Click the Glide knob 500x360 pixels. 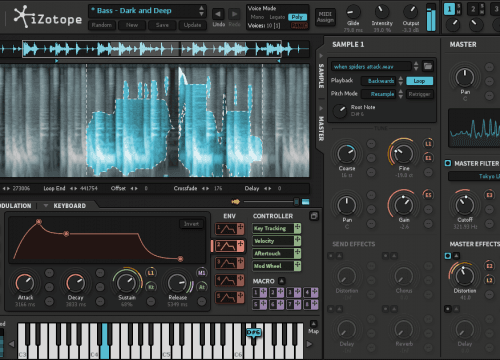[x=353, y=12]
